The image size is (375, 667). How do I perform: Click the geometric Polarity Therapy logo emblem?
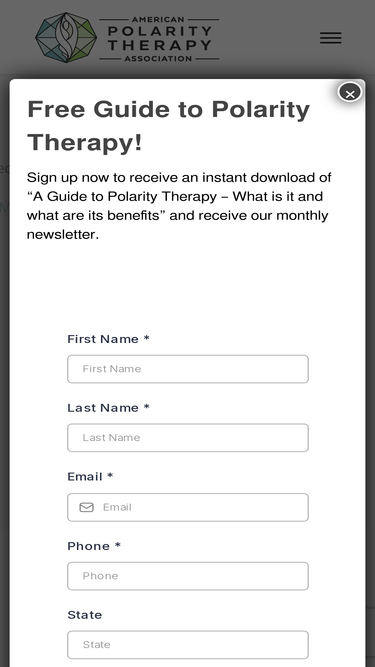pos(66,37)
